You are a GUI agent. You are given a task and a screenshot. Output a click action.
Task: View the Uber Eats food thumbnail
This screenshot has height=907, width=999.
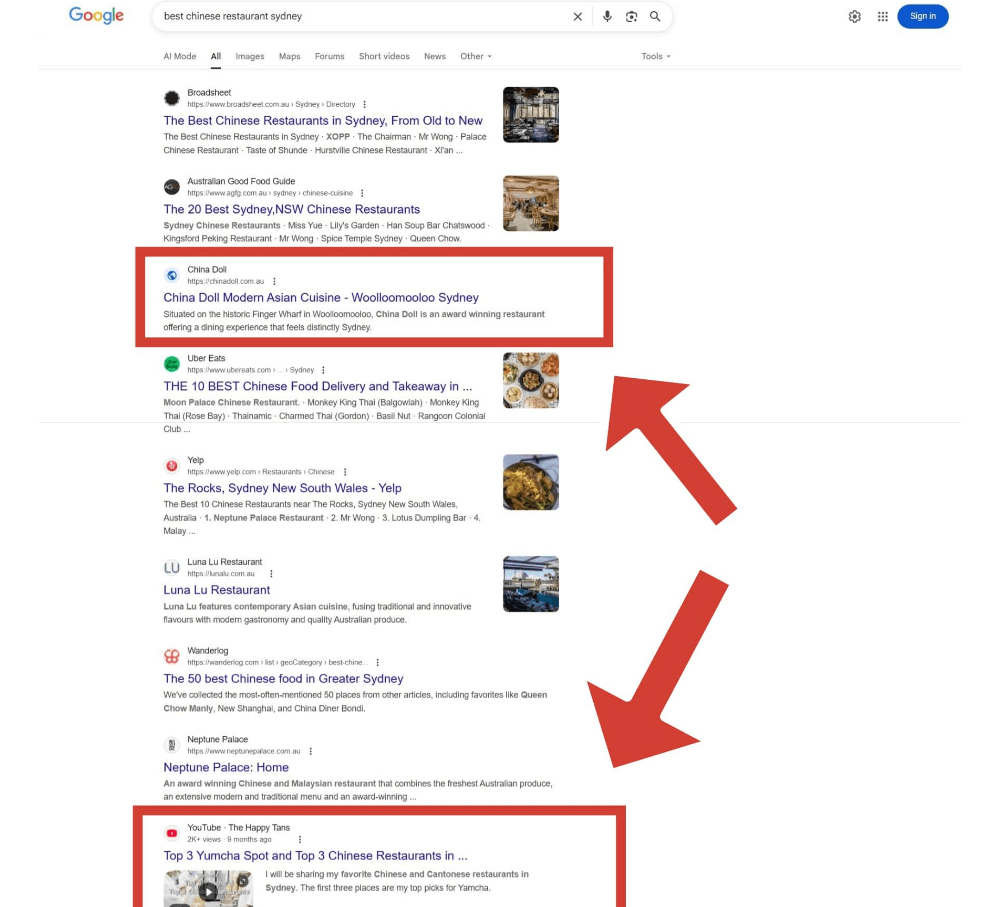[x=531, y=380]
